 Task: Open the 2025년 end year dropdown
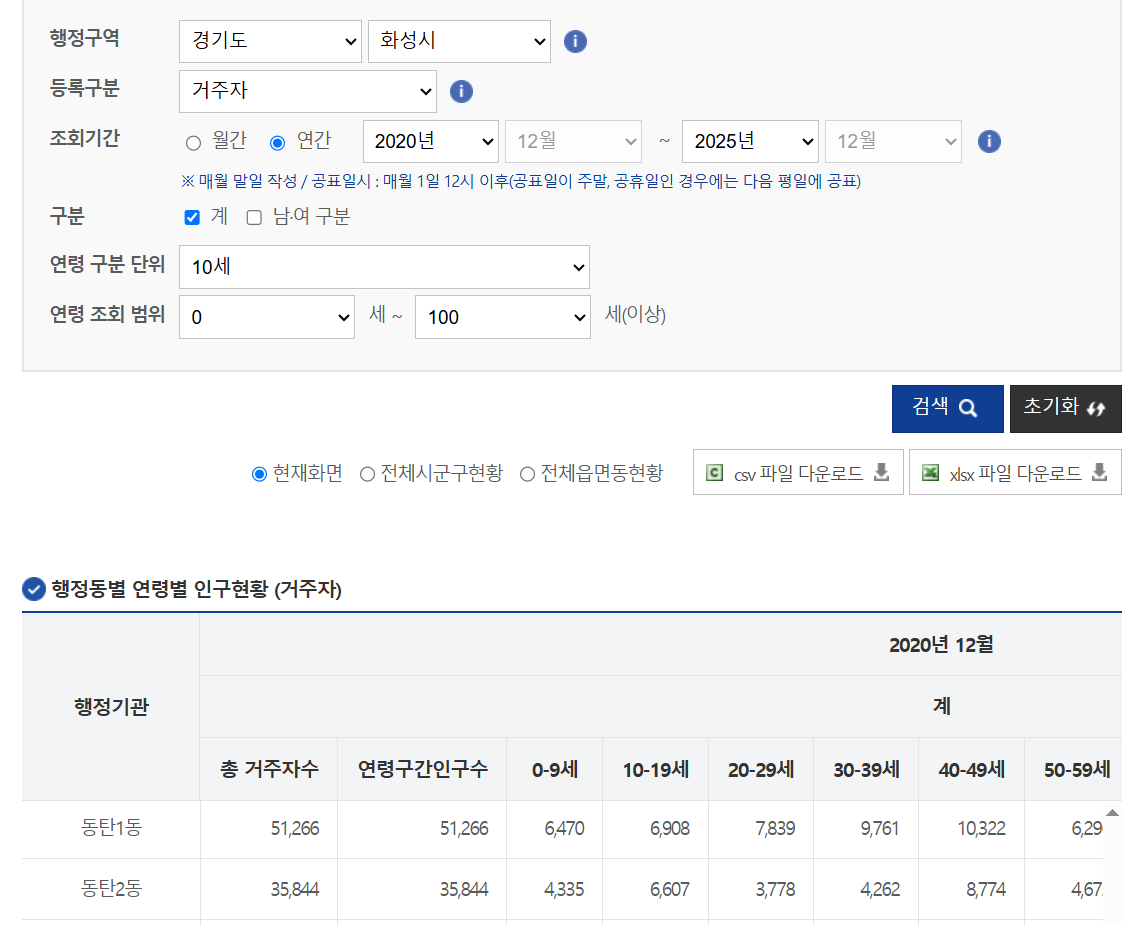750,141
